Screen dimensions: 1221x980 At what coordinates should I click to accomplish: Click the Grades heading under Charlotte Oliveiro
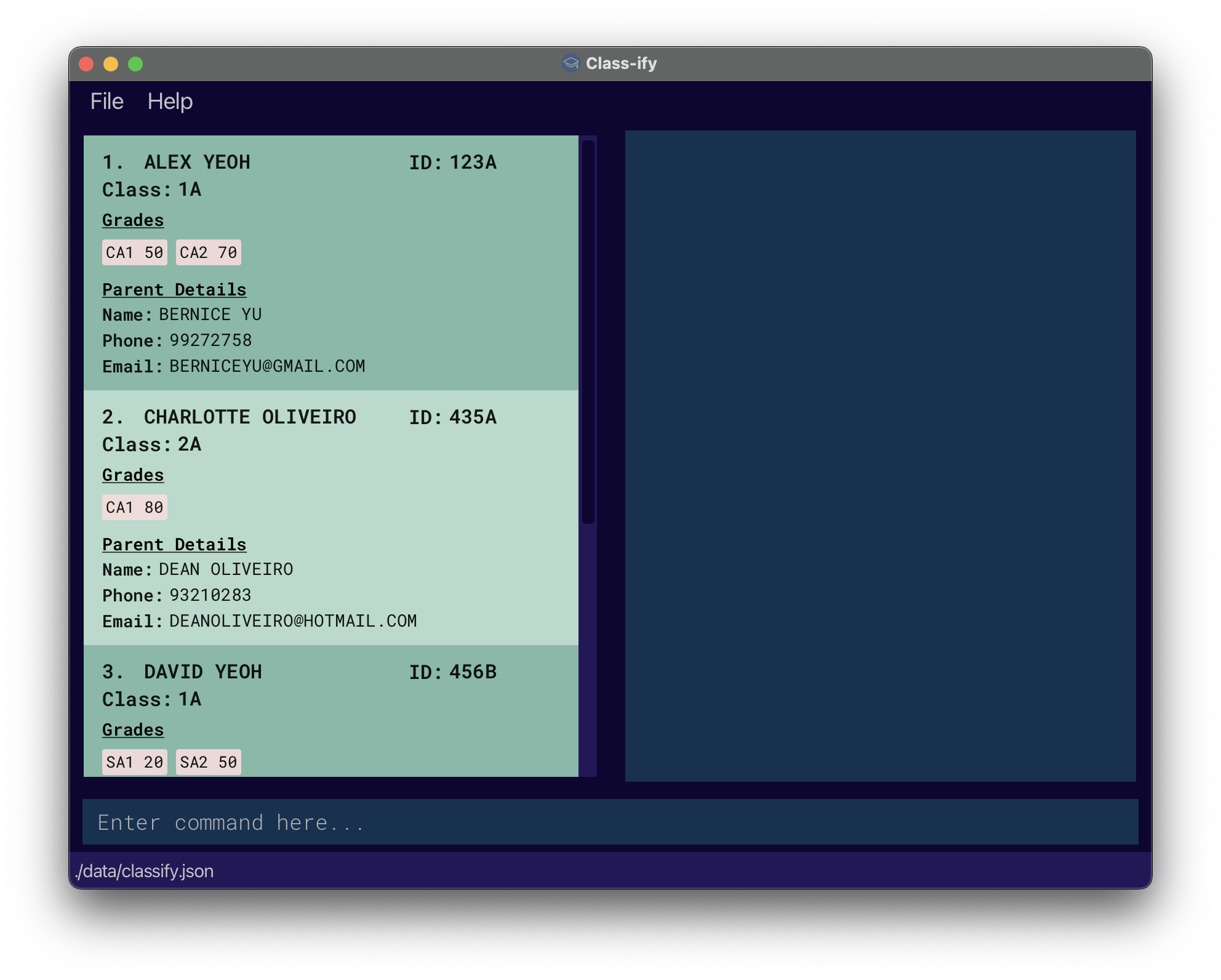133,475
